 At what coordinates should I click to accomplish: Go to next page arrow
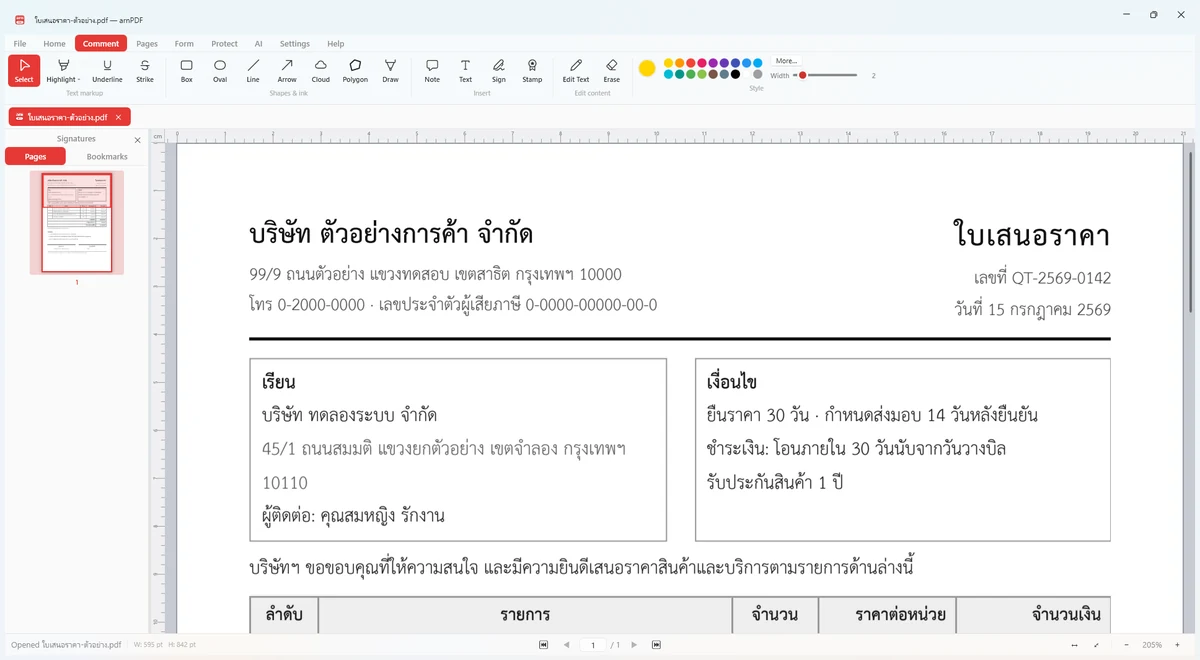point(634,645)
